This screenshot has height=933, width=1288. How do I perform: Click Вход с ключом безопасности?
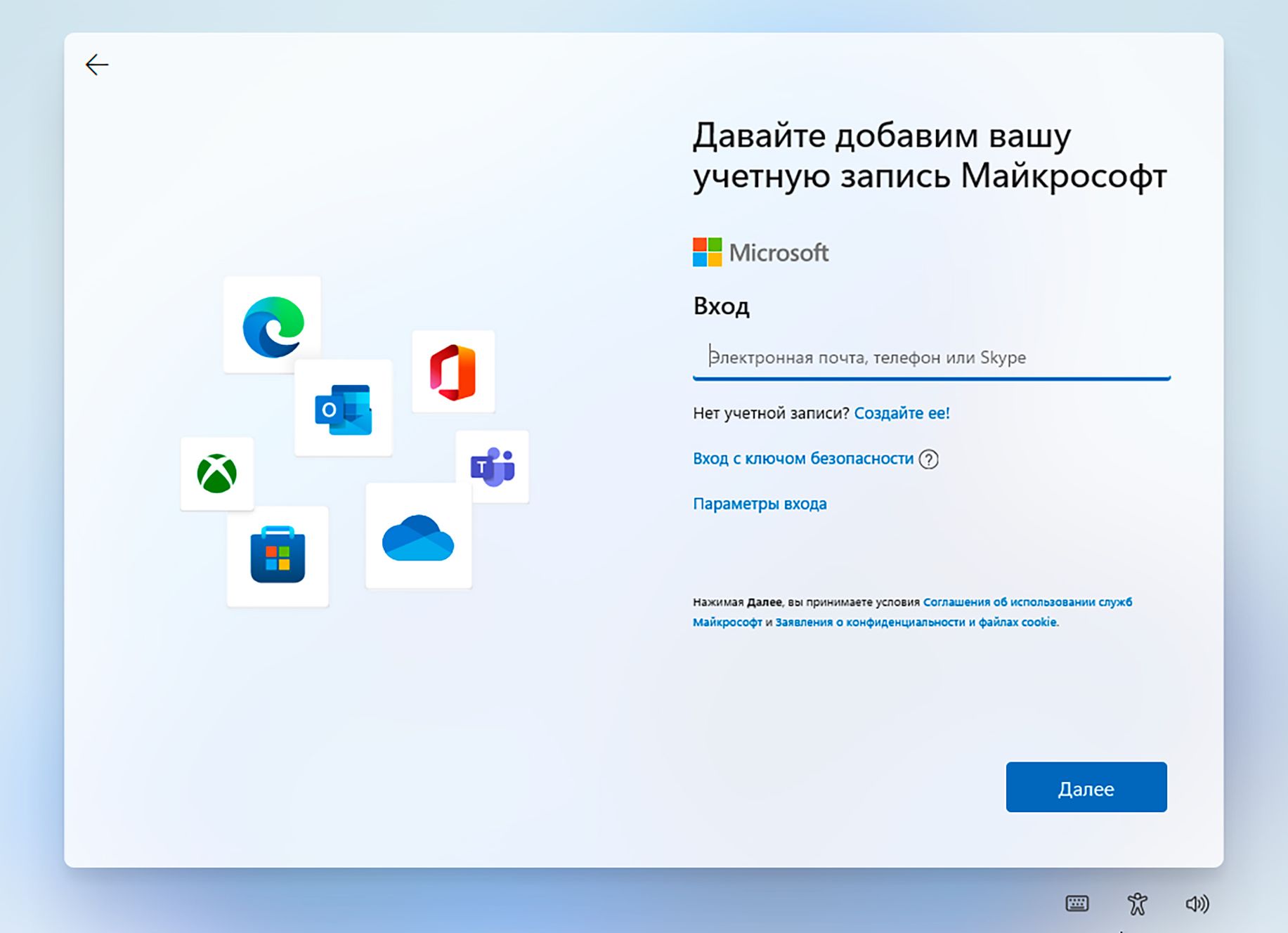[x=804, y=458]
